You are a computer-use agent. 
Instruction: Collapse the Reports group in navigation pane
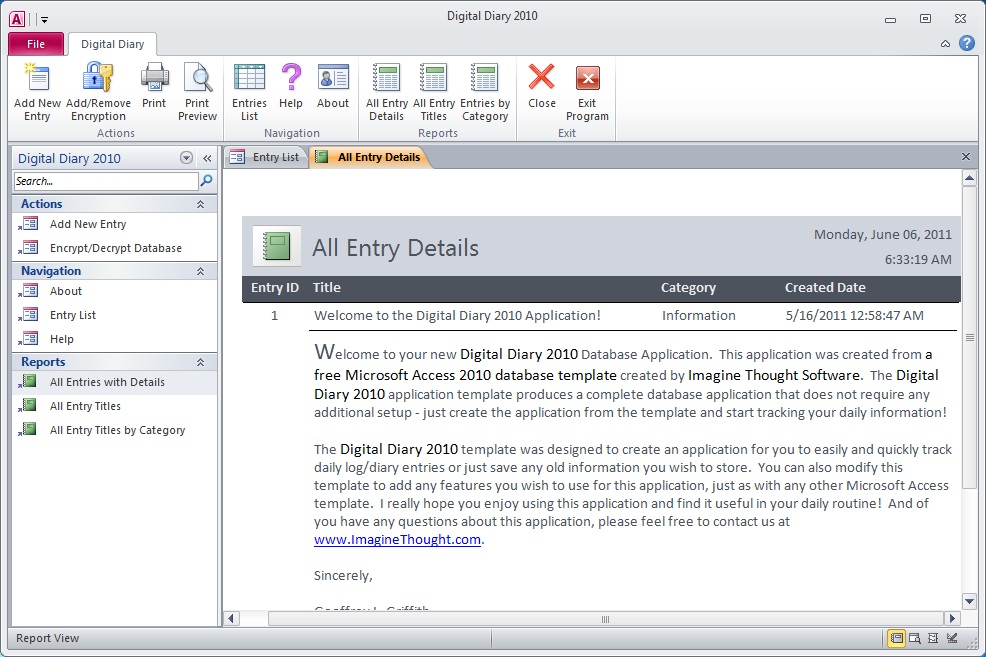pos(201,362)
